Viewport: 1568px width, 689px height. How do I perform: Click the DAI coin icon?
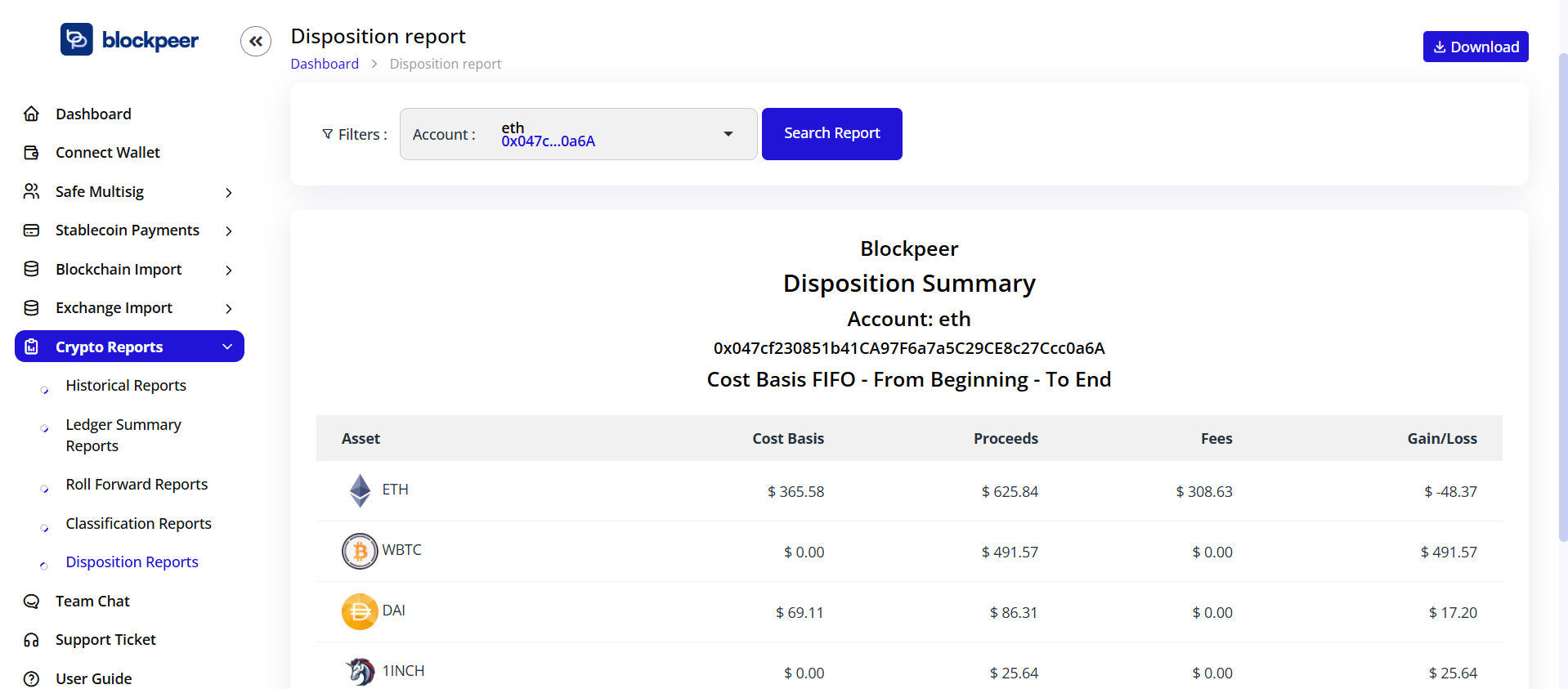pyautogui.click(x=360, y=611)
